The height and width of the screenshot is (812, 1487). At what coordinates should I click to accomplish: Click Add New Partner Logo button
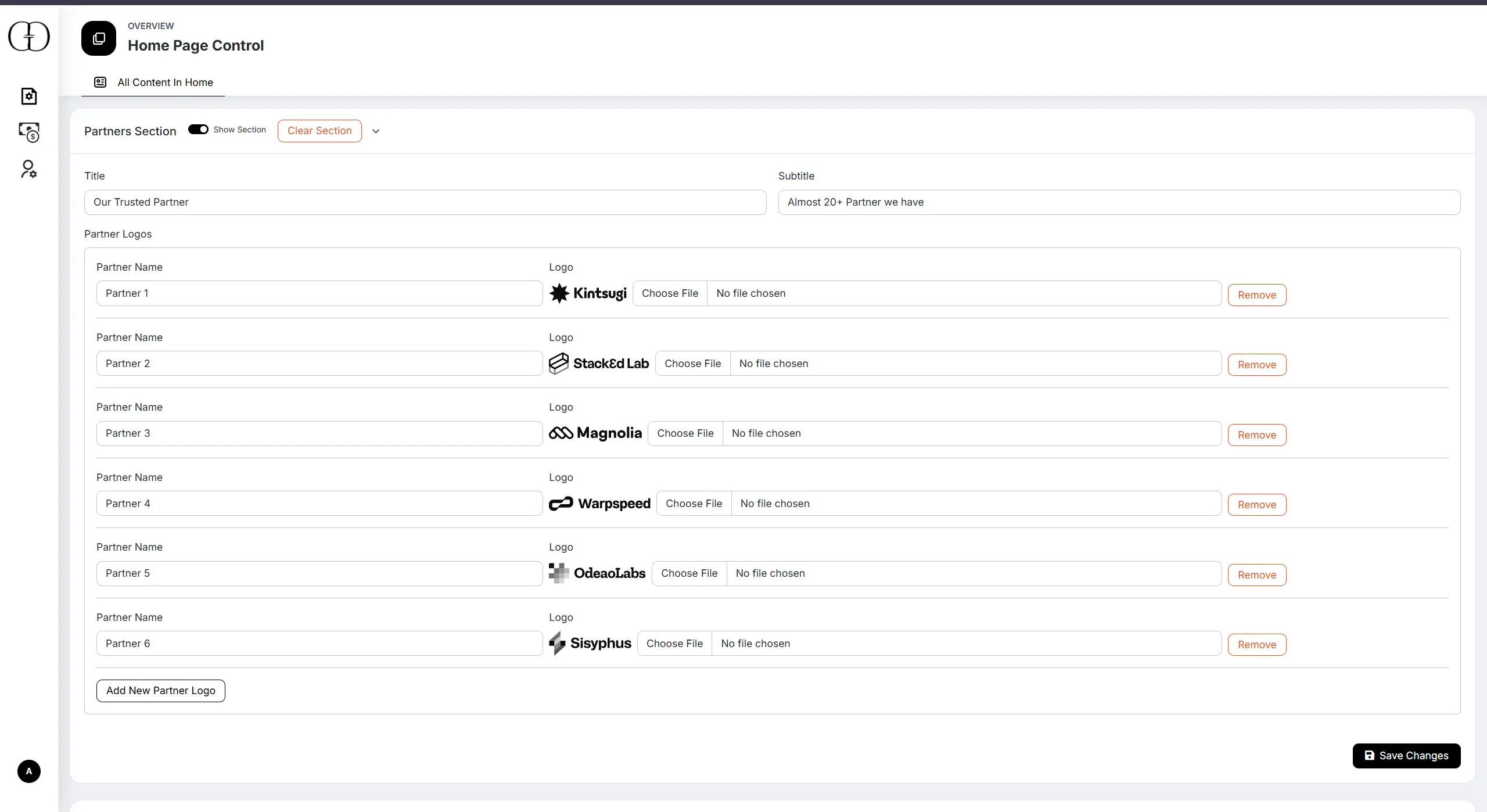tap(161, 691)
